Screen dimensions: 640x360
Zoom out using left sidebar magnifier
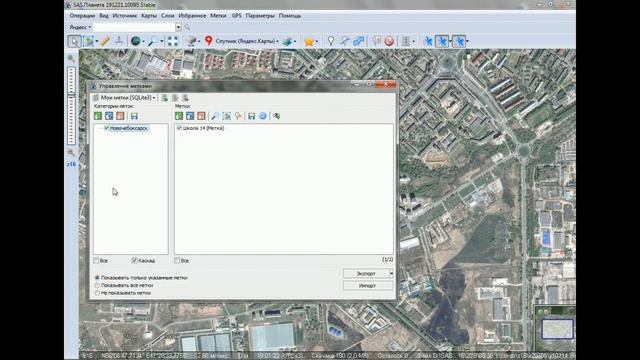click(71, 153)
